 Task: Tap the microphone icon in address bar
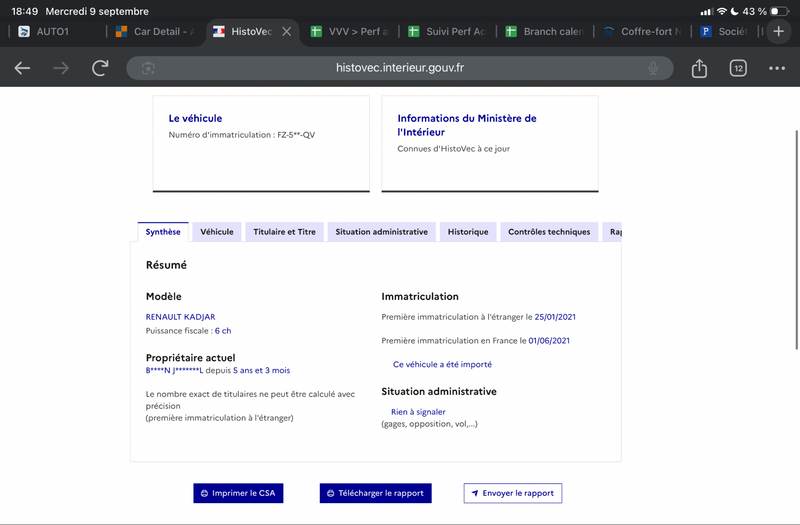(x=653, y=68)
